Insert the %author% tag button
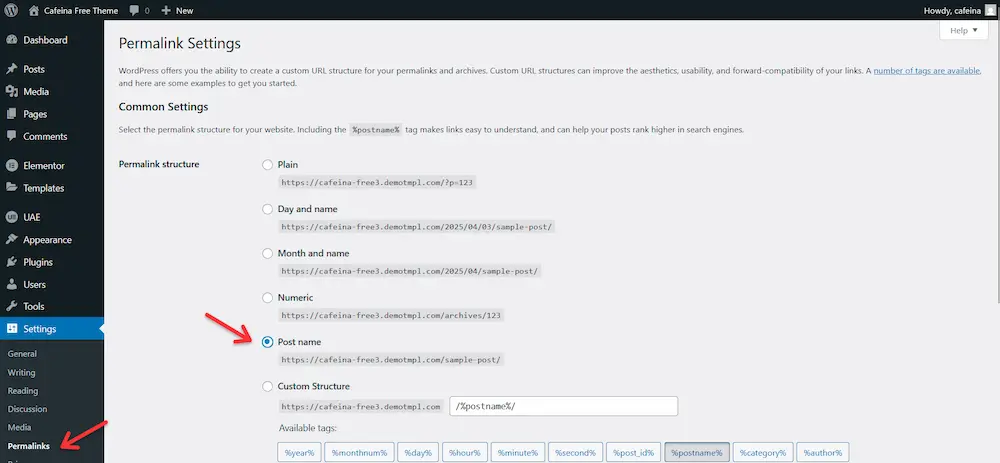Viewport: 1000px width, 463px height. 823,453
